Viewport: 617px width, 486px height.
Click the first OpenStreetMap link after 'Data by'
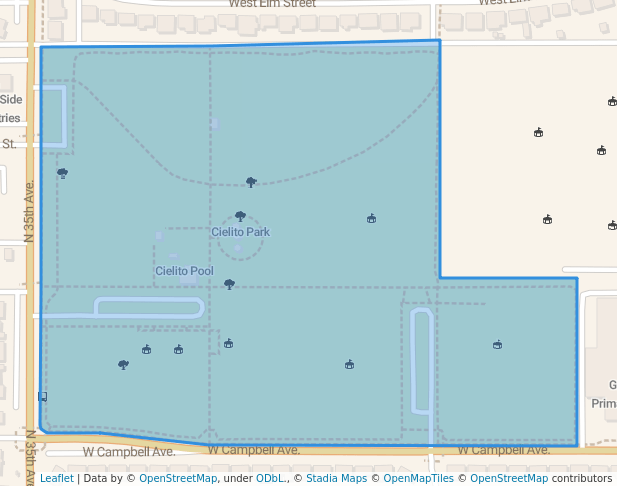[x=178, y=478]
